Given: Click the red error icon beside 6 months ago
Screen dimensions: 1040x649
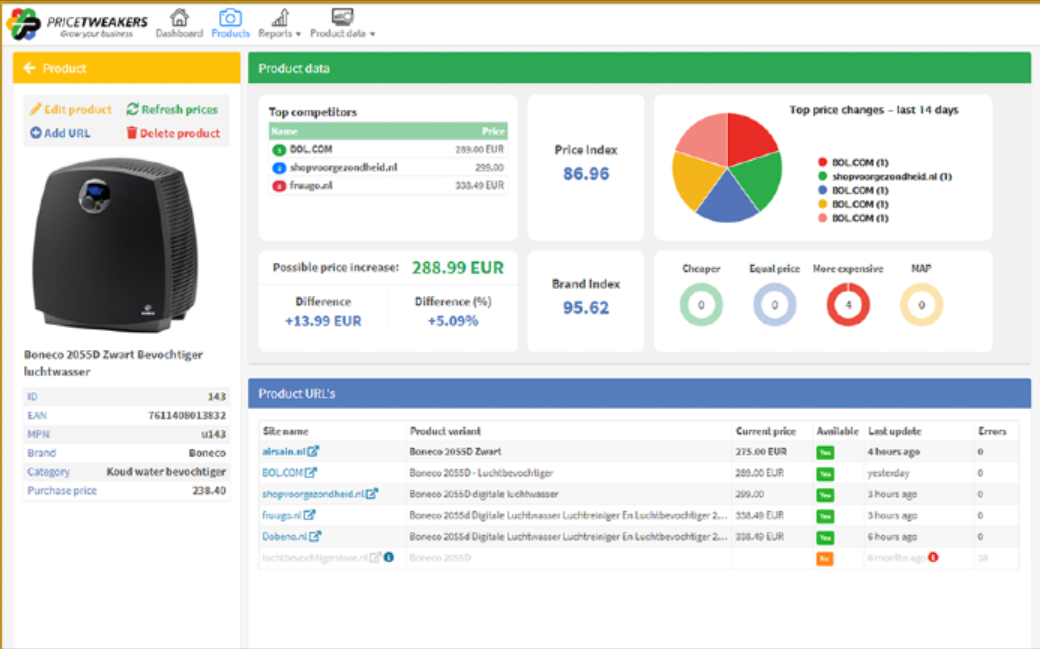Looking at the screenshot, I should point(933,557).
